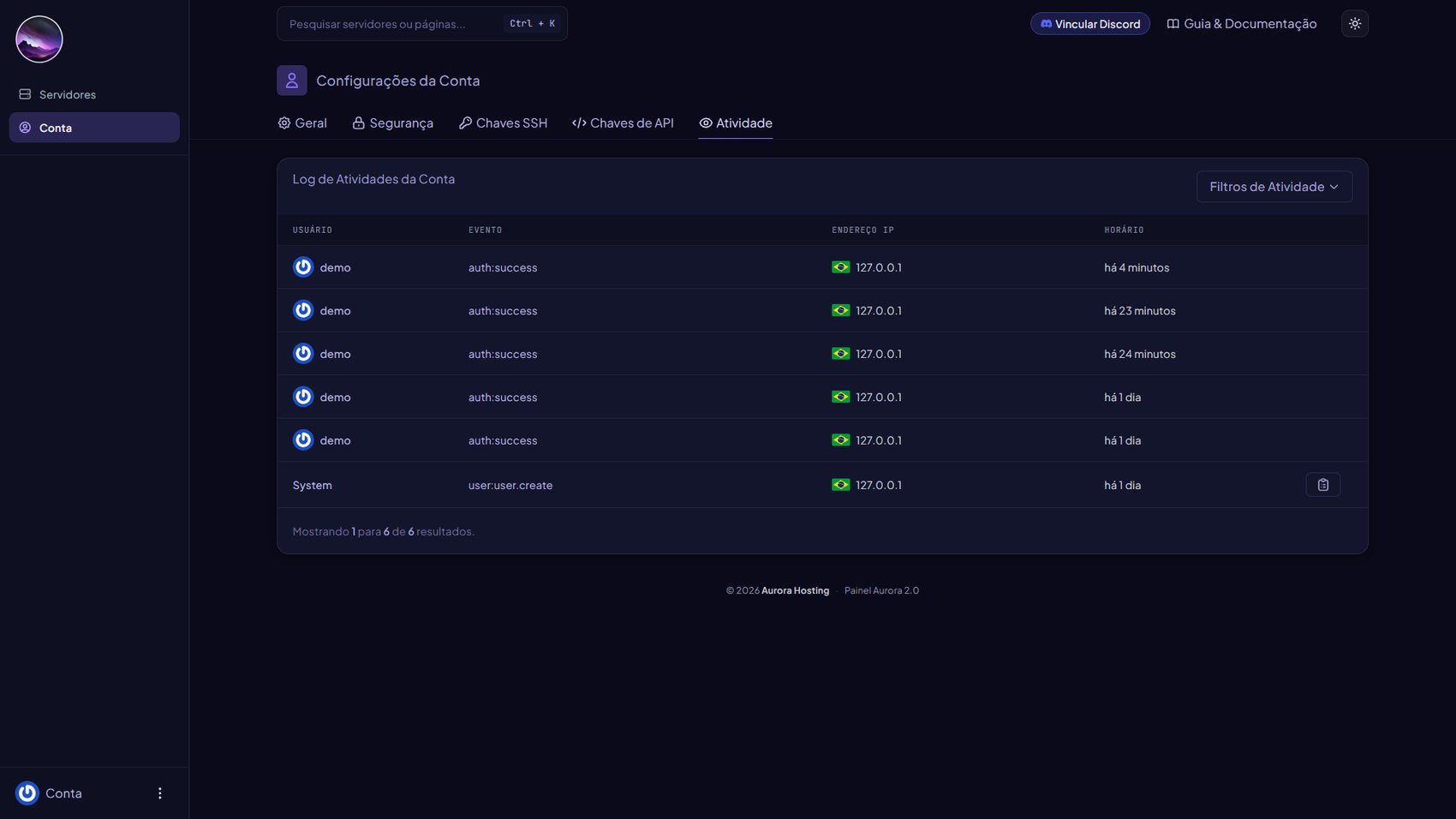The image size is (1456, 819).
Task: Click 127.0.0.1 in the 23 minutos row
Action: [879, 310]
